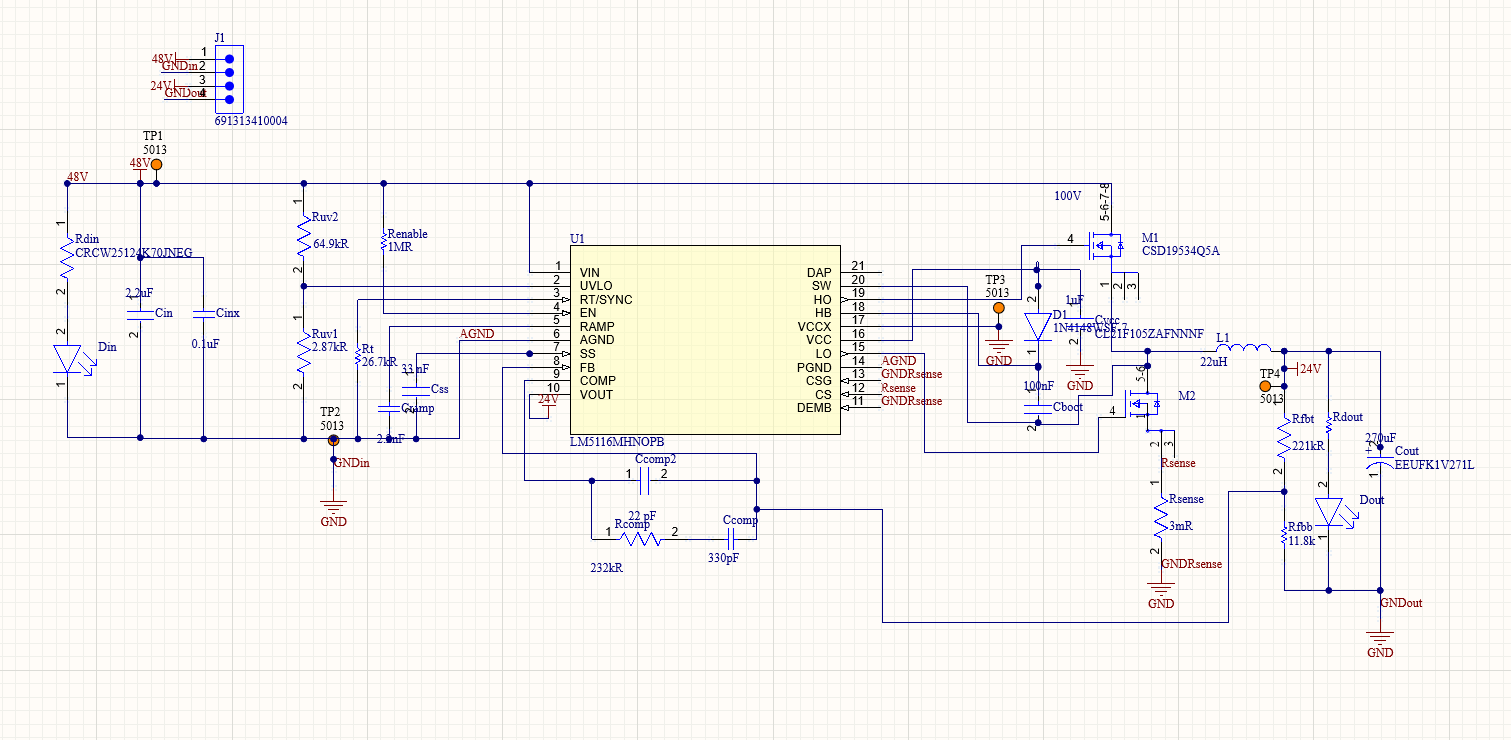The image size is (1511, 740).
Task: Click the 1MR value label
Action: pos(399,247)
